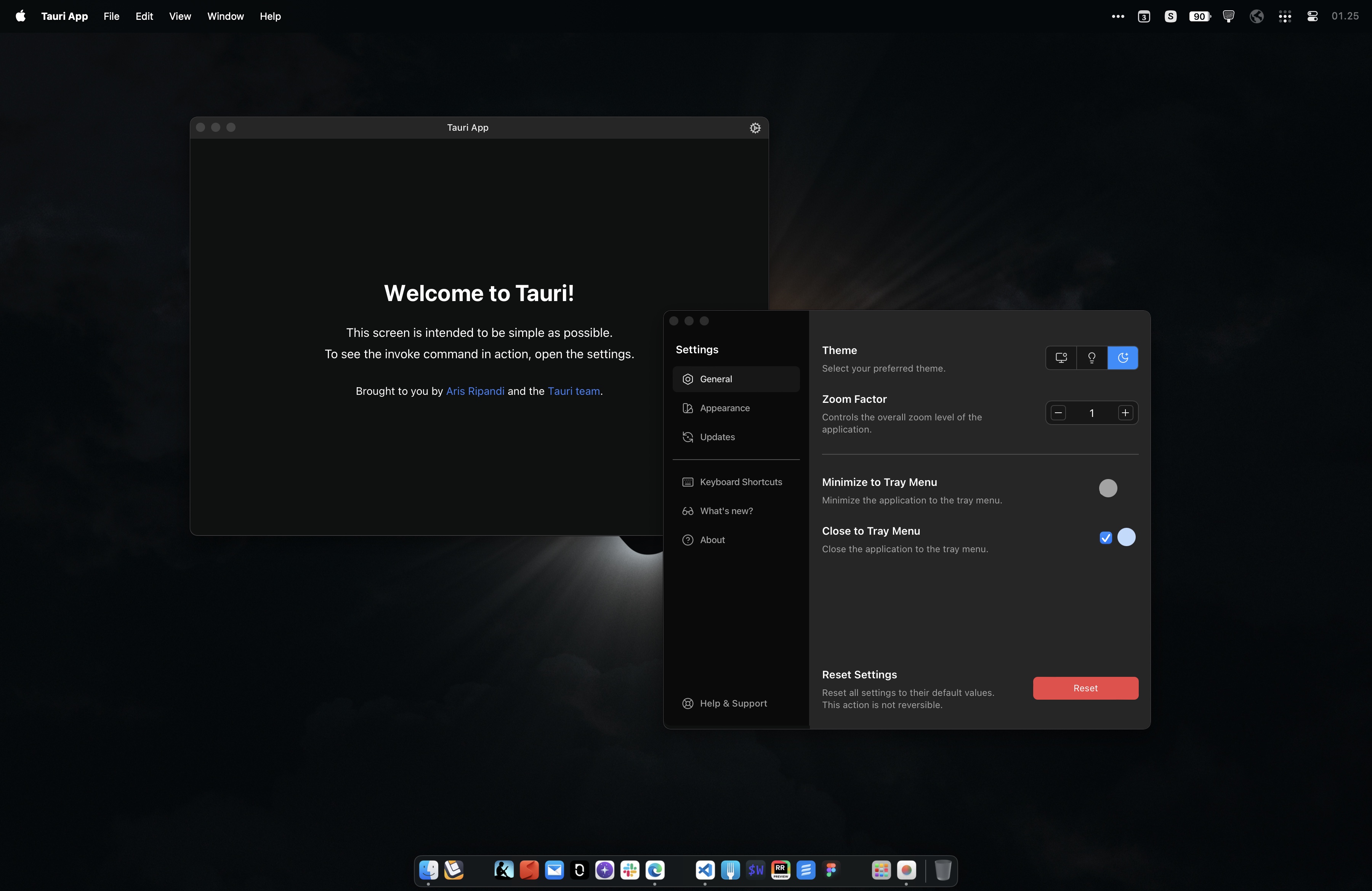Image resolution: width=1372 pixels, height=891 pixels.
Task: Open the Updates settings section
Action: coord(716,437)
